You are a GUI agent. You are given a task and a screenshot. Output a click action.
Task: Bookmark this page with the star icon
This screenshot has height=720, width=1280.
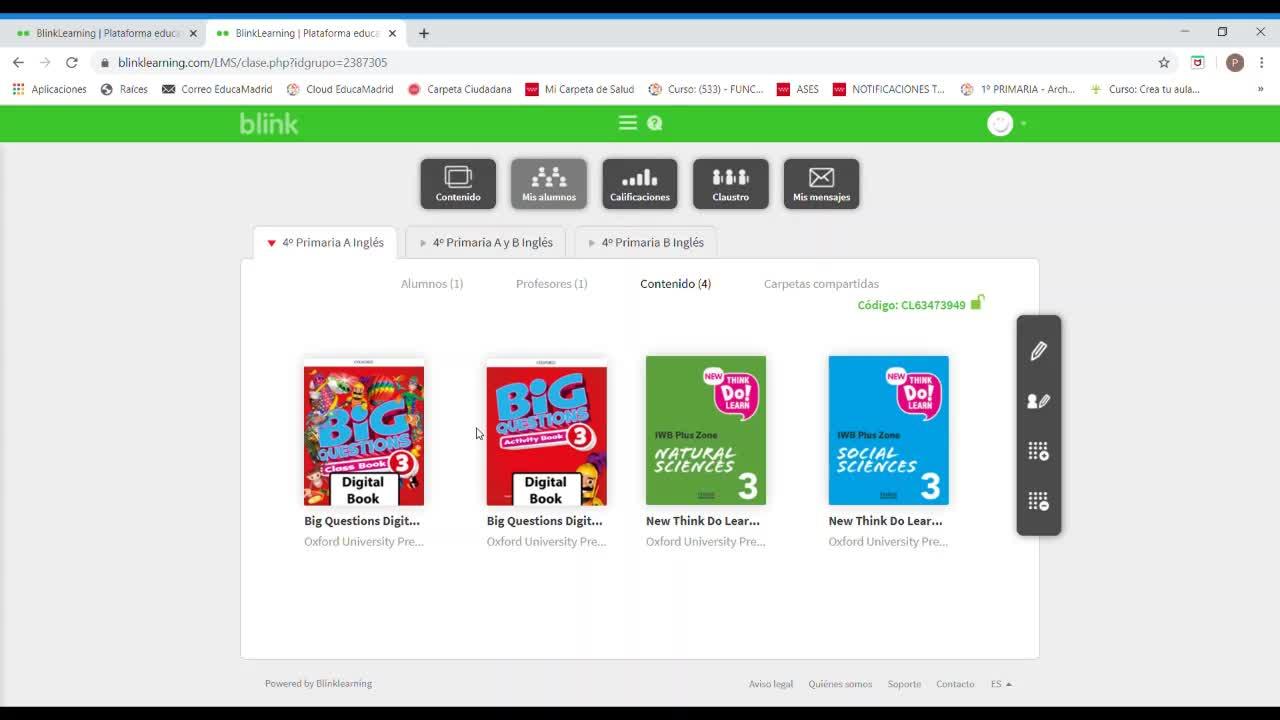1164,62
